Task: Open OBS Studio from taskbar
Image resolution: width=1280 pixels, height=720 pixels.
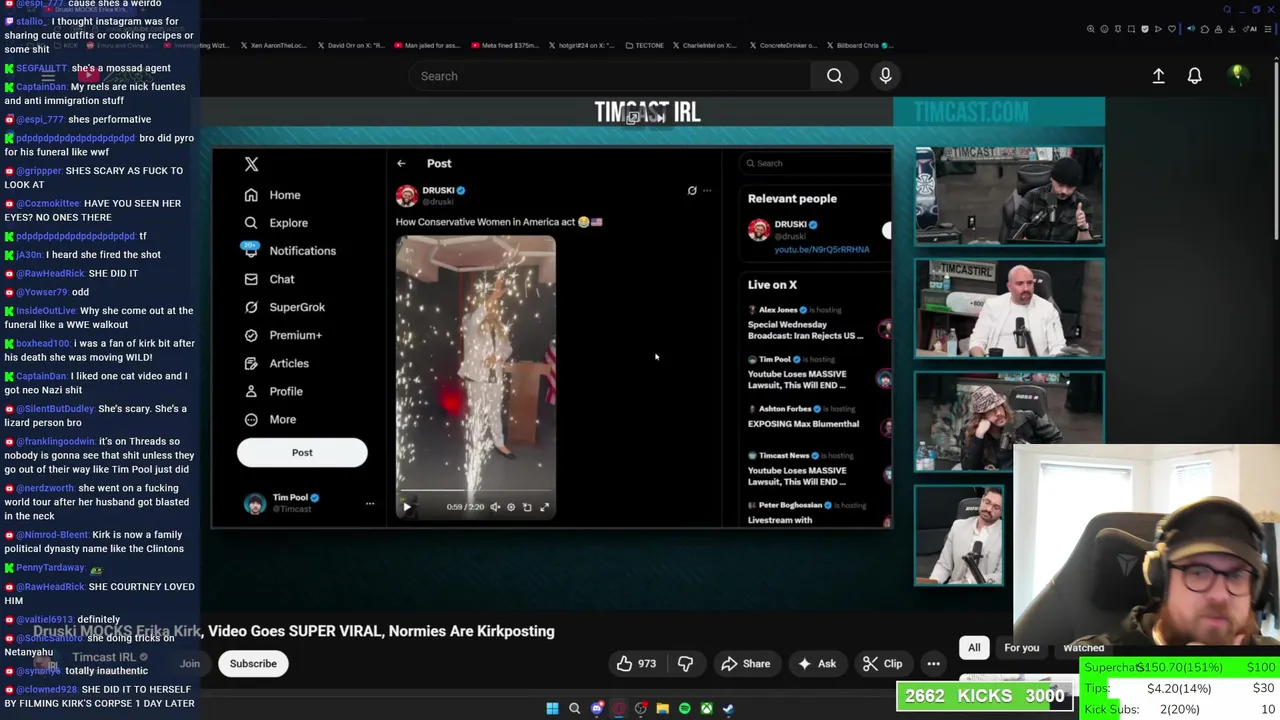Action: 641,709
